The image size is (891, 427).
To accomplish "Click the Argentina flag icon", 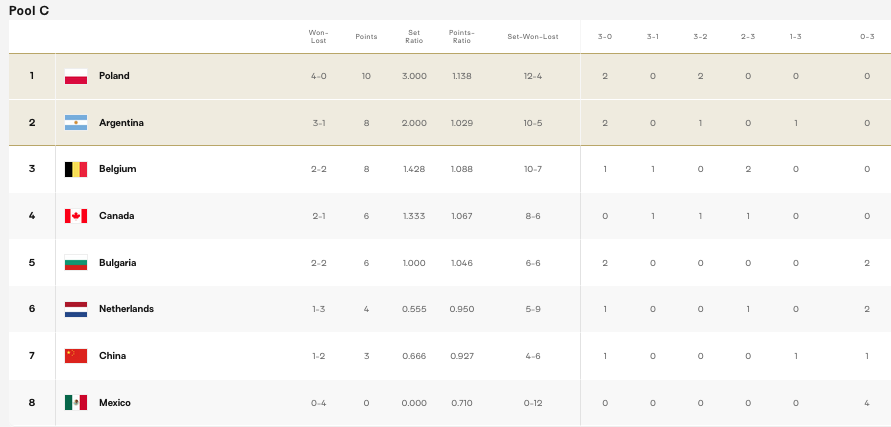I will tap(76, 123).
